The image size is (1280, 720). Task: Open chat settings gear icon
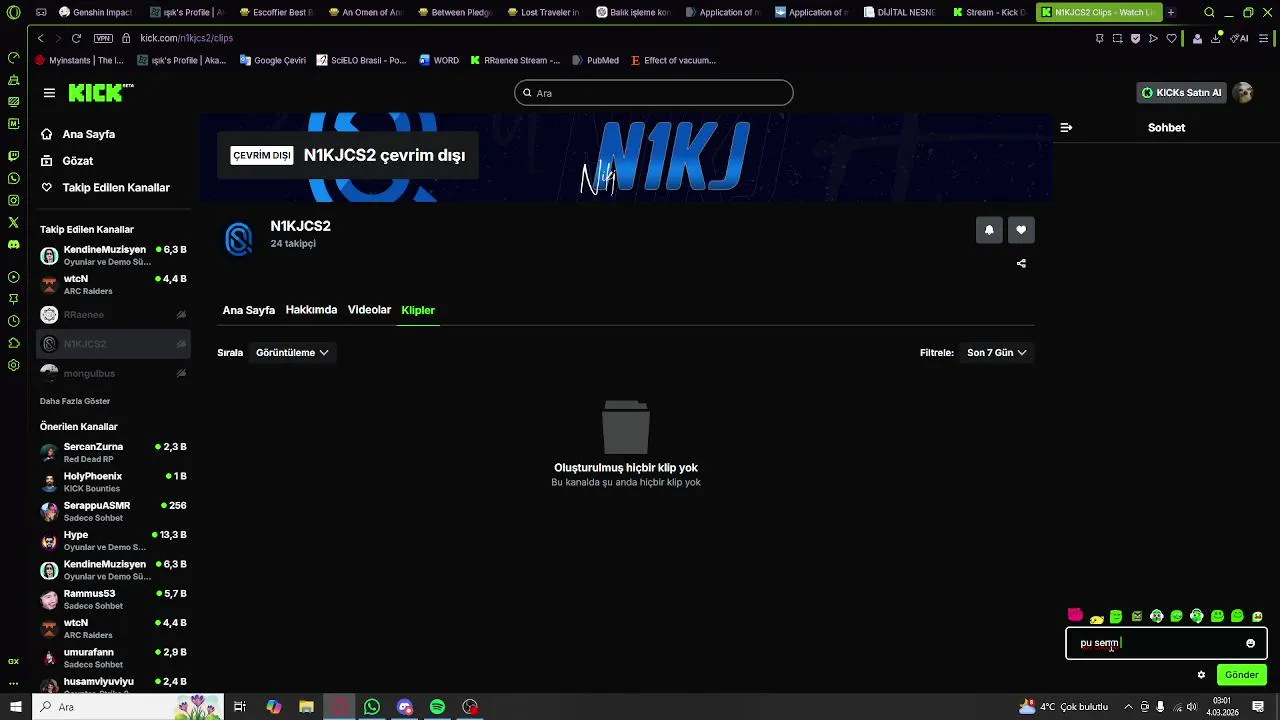(1201, 675)
